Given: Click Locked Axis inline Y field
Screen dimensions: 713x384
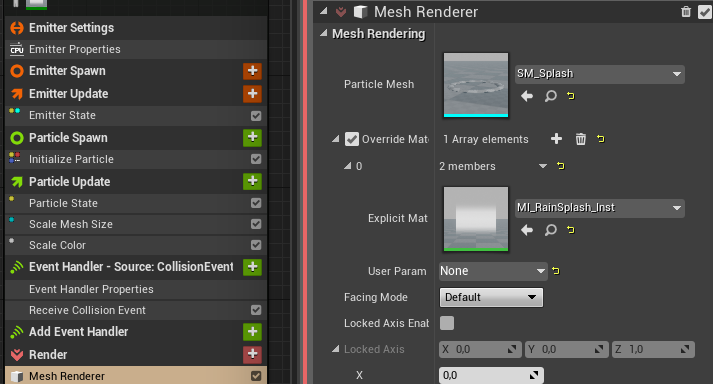Looking at the screenshot, I should coord(566,349).
